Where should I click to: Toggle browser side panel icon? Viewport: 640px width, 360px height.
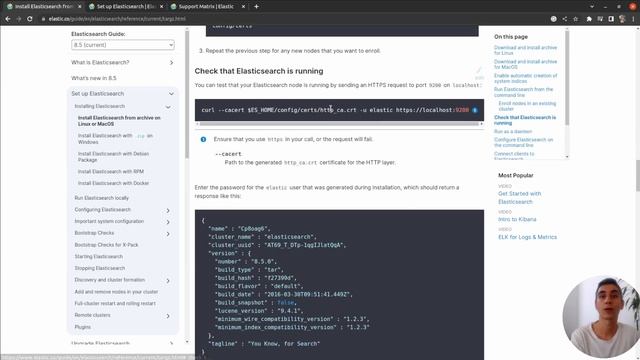[611, 19]
